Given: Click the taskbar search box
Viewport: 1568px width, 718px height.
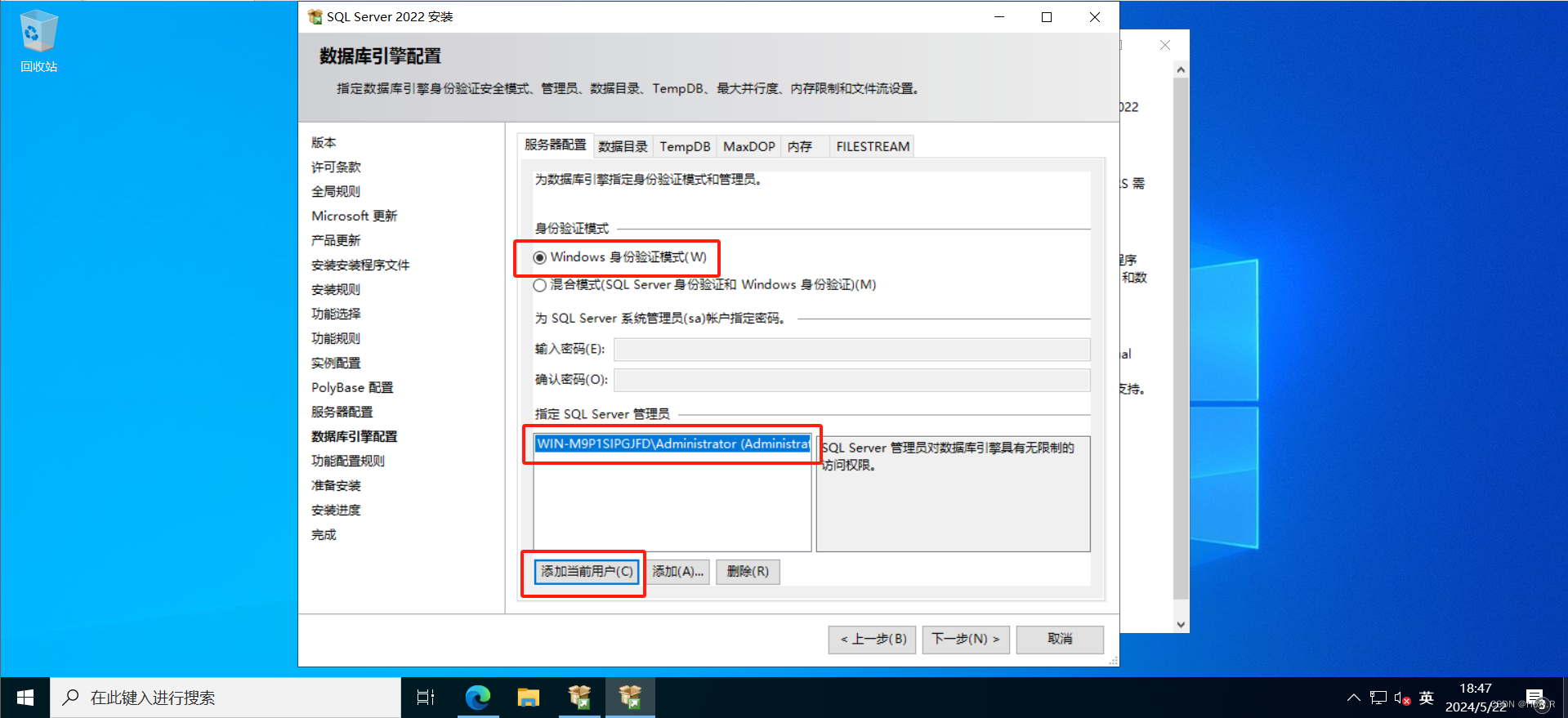Looking at the screenshot, I should pos(226,698).
